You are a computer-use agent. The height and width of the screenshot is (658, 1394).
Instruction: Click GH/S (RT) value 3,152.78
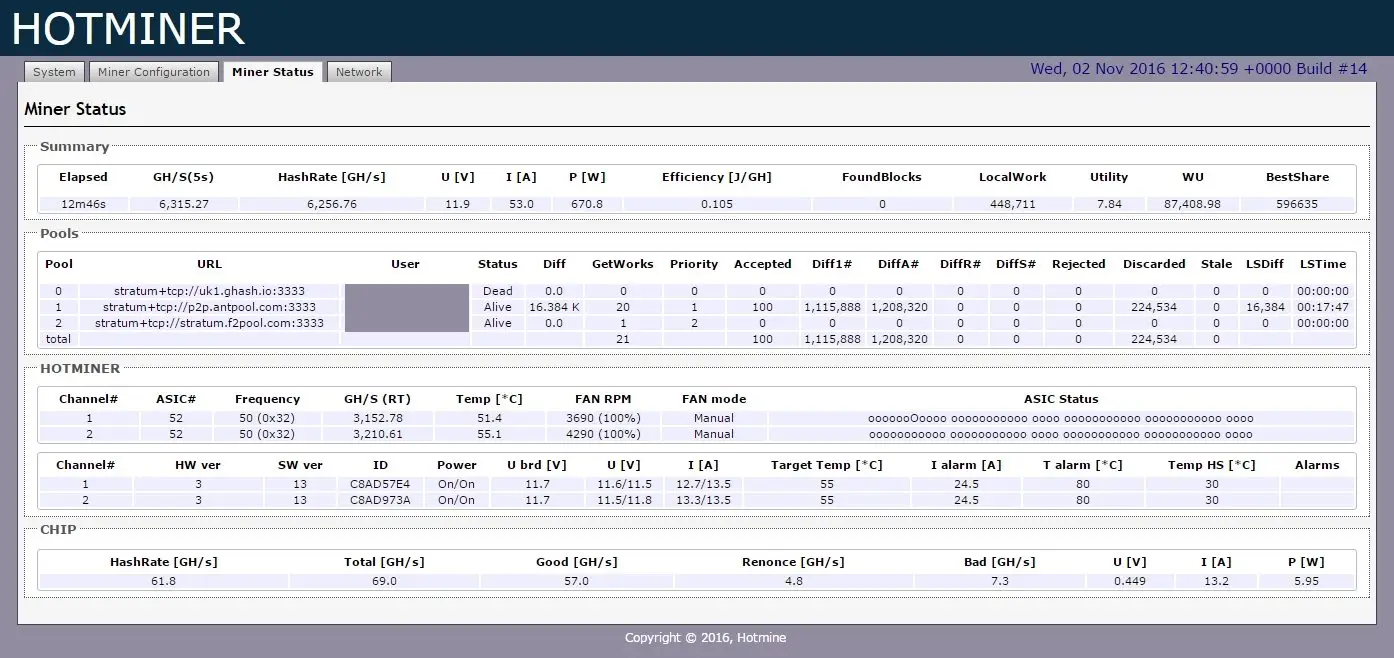[x=377, y=418]
